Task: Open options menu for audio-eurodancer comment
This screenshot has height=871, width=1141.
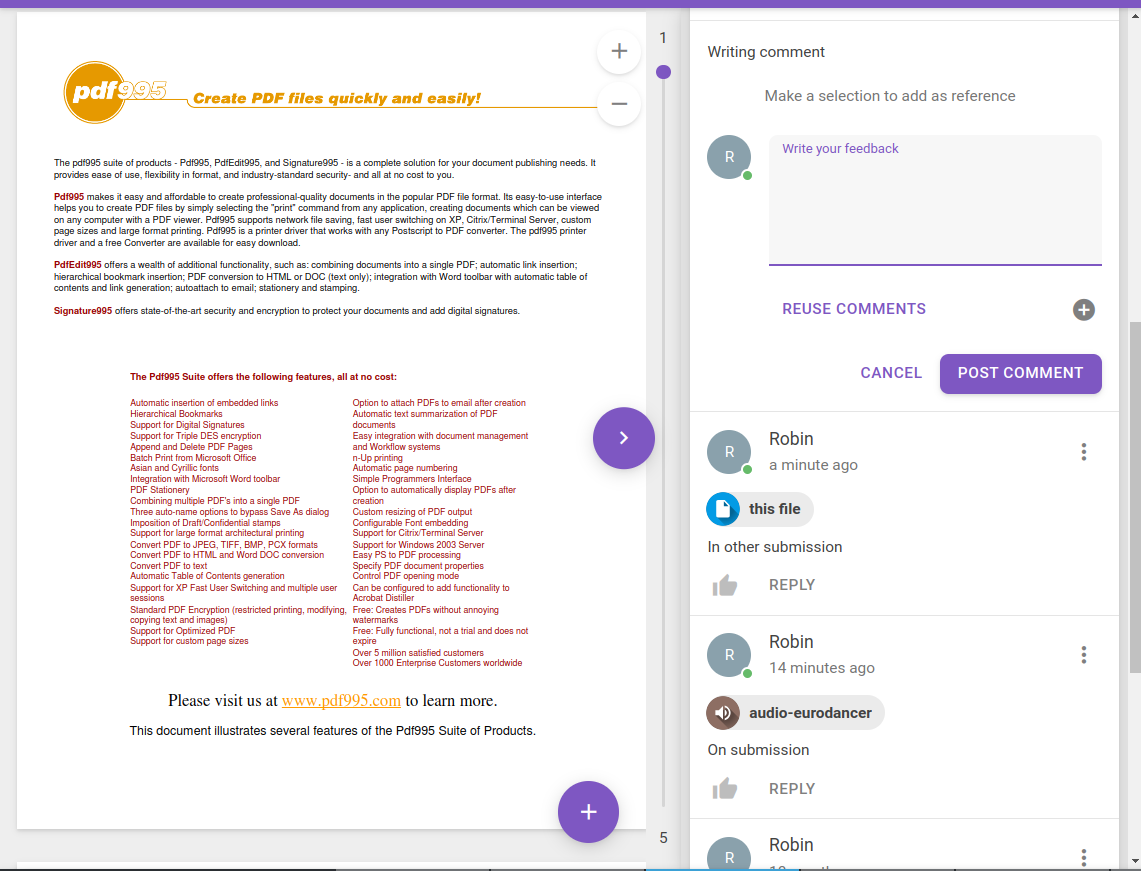Action: [1084, 655]
